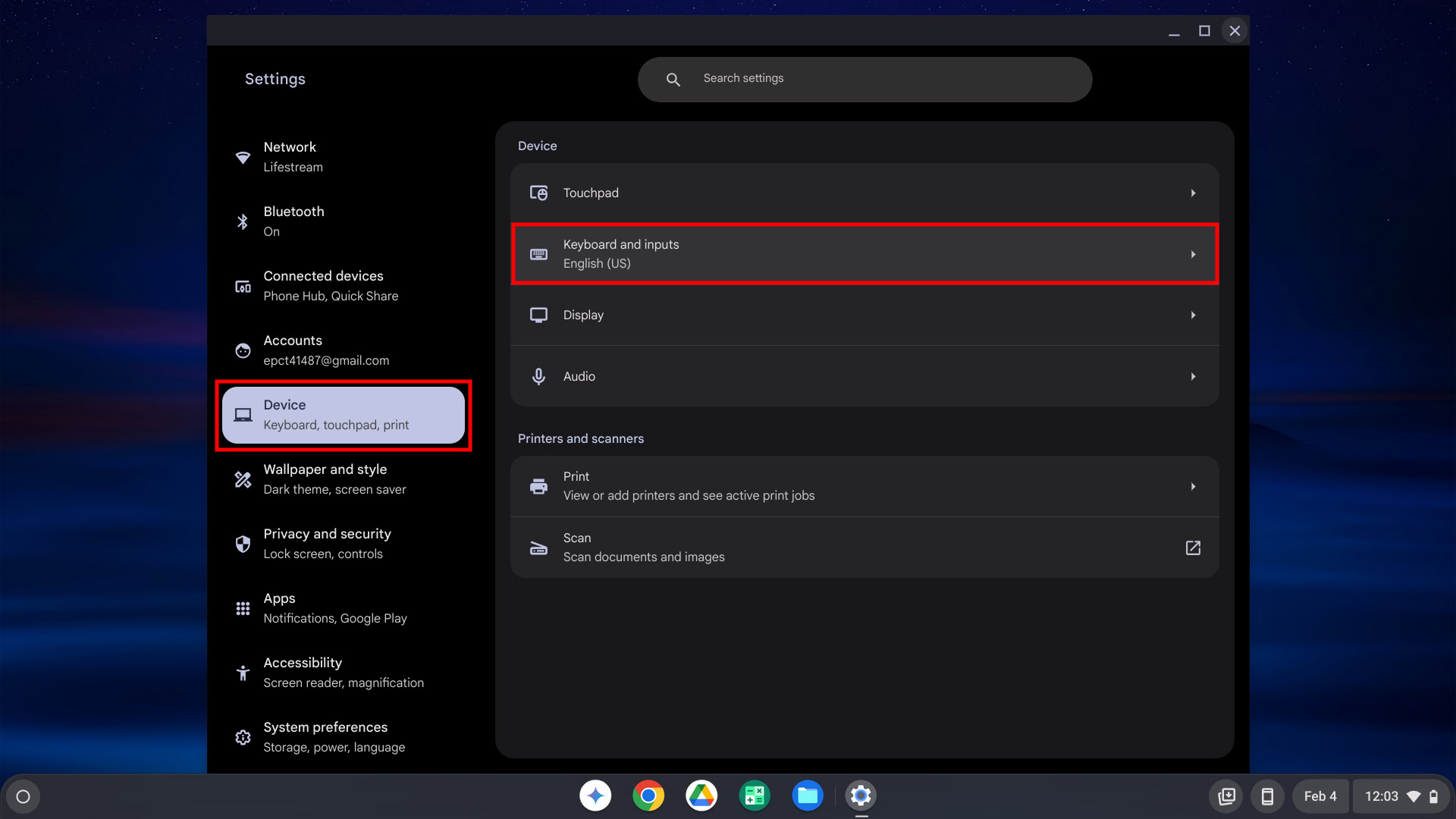Click the Audio microphone icon
1456x819 pixels.
pos(538,377)
